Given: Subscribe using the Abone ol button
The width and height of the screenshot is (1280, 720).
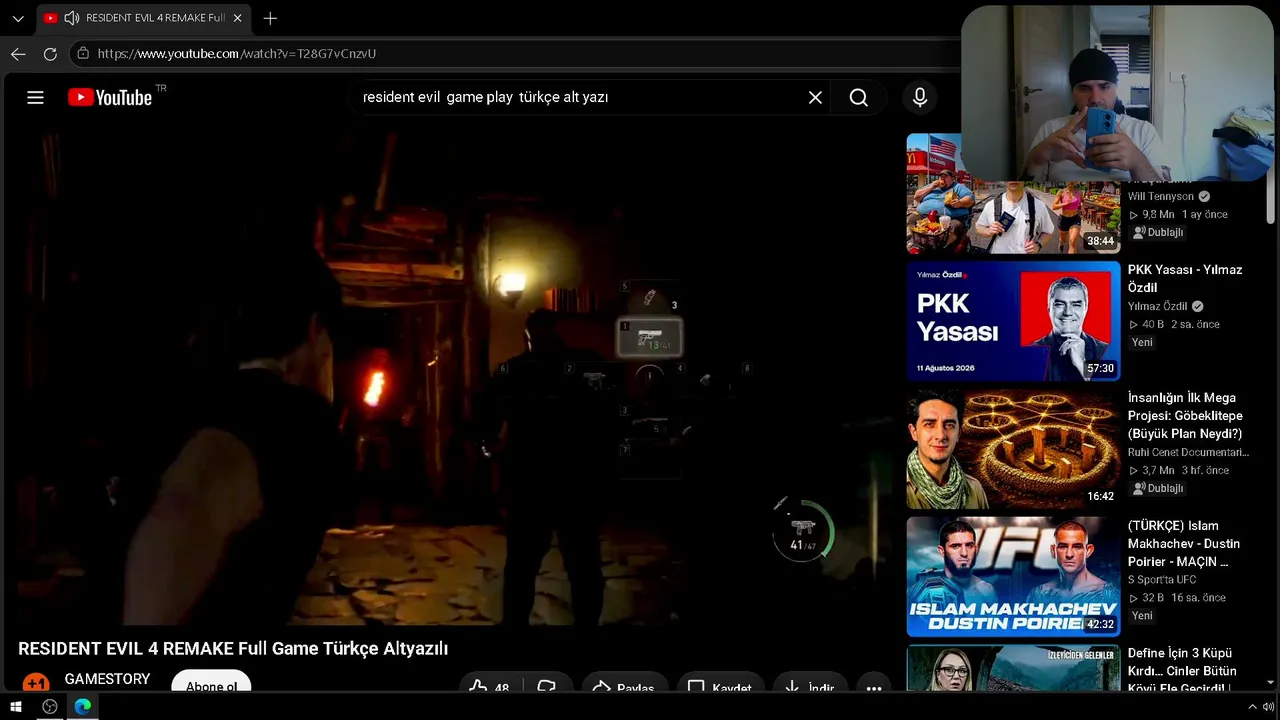Looking at the screenshot, I should [x=211, y=684].
